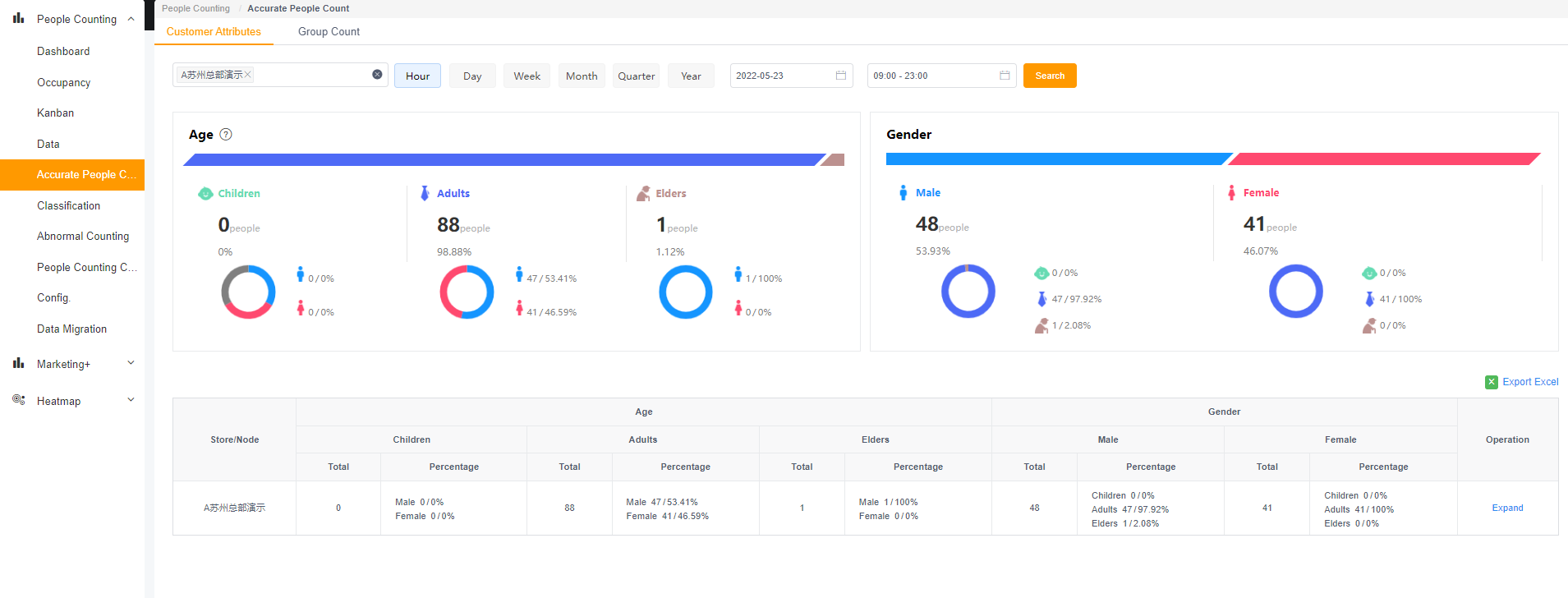
Task: Click the Expand link in the Operation column
Action: [1507, 508]
